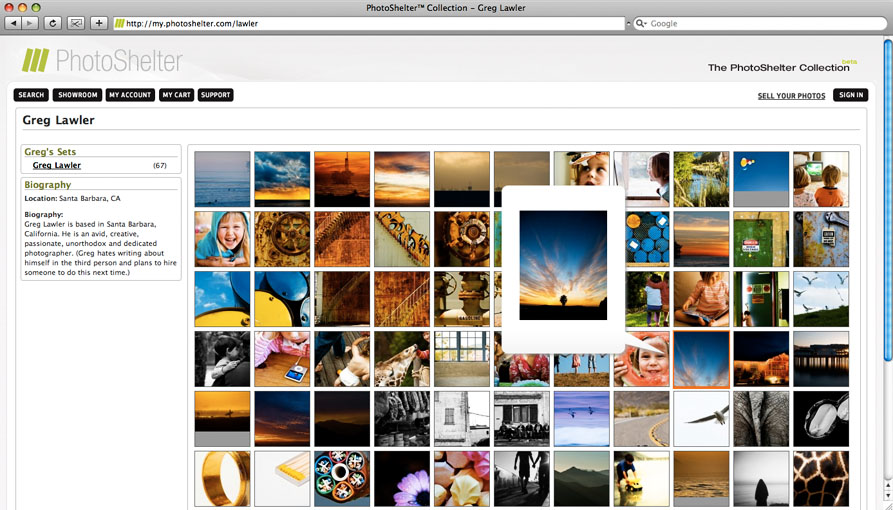Open the toddler reading on floor thumbnail
Viewport: 893px width, 510px height.
[701, 299]
